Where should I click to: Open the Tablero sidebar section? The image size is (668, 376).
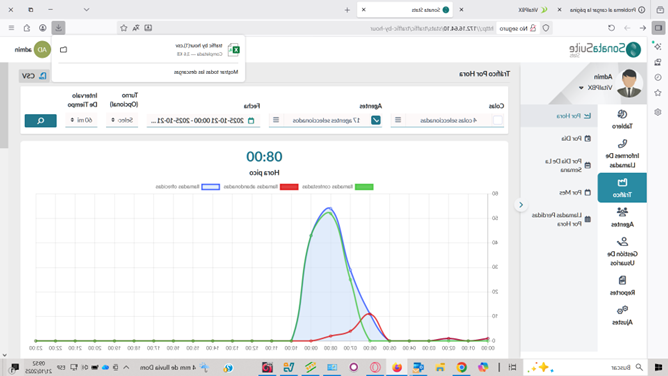[622, 119]
